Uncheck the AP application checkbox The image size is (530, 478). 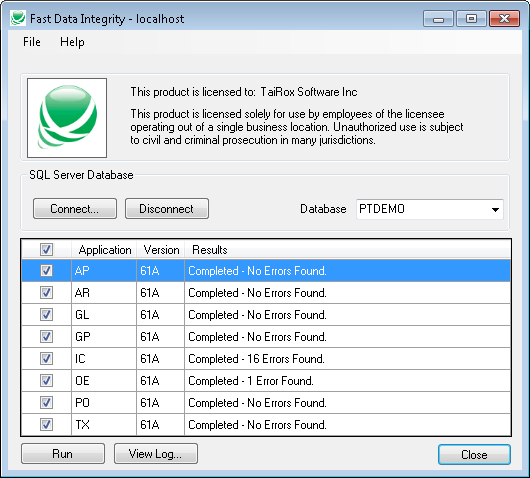tap(46, 270)
